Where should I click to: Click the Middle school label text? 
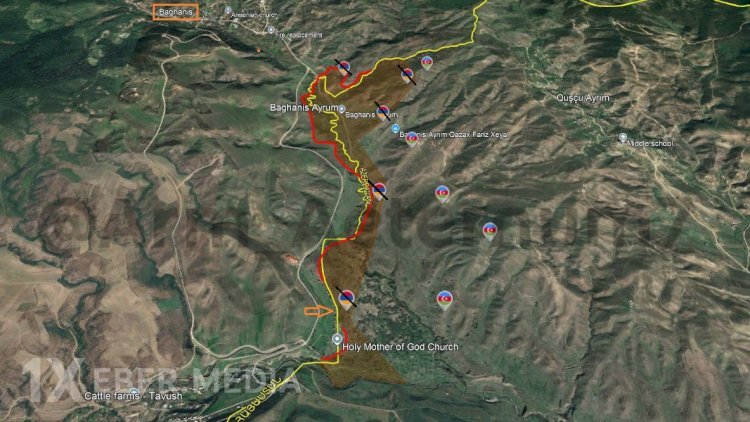pyautogui.click(x=650, y=144)
